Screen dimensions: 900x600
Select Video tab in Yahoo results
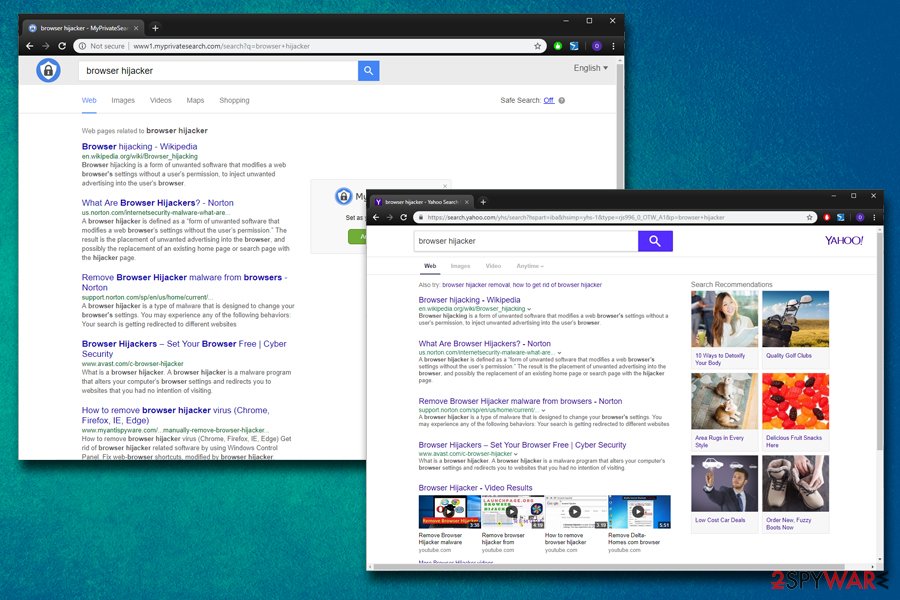(493, 266)
